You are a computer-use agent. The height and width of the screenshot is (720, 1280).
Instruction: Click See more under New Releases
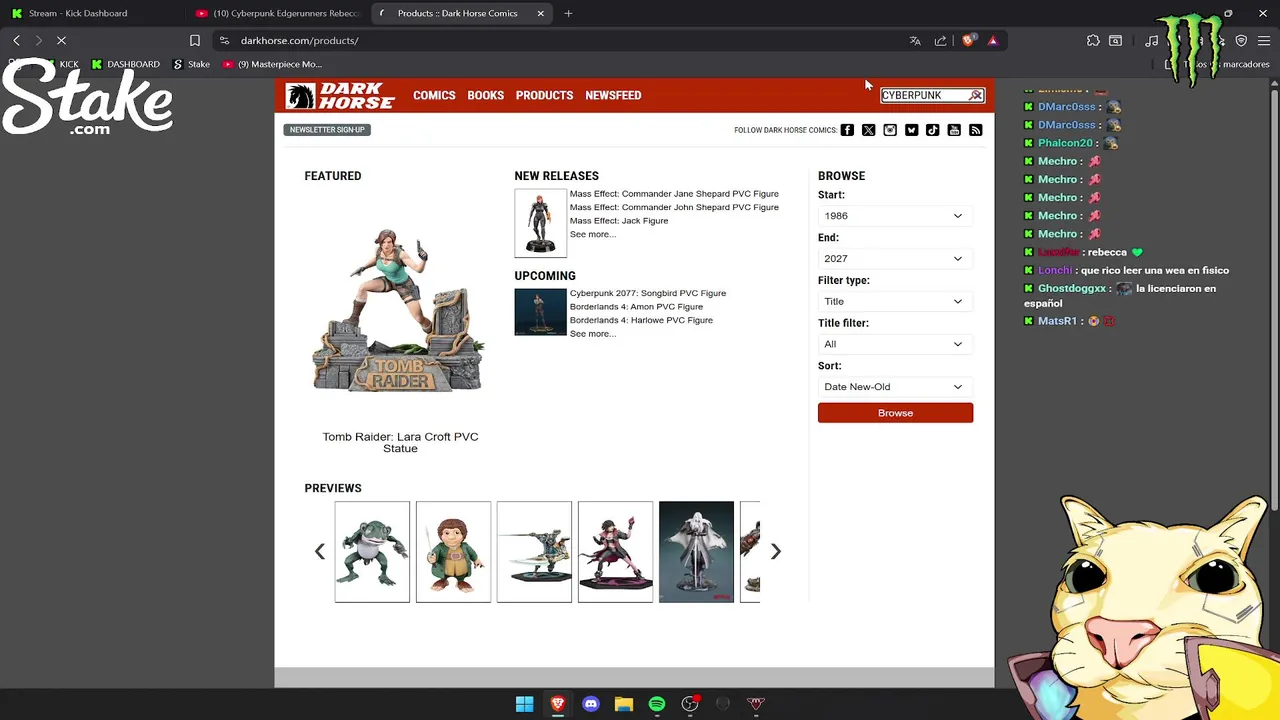[x=592, y=234]
